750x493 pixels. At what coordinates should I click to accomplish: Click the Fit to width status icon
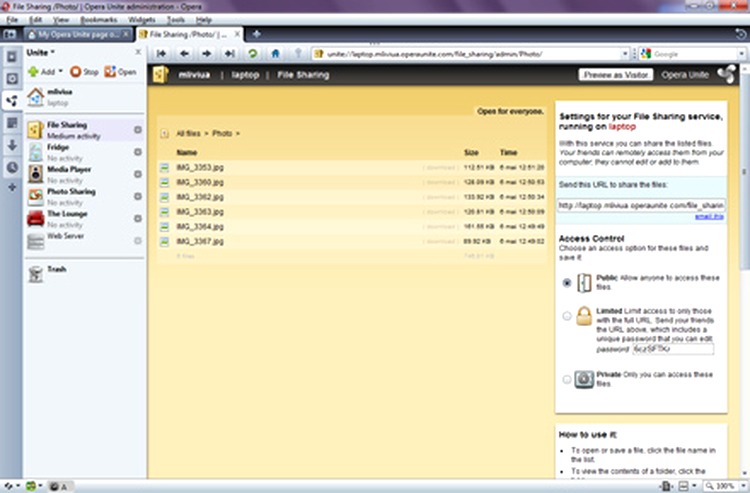(665, 486)
